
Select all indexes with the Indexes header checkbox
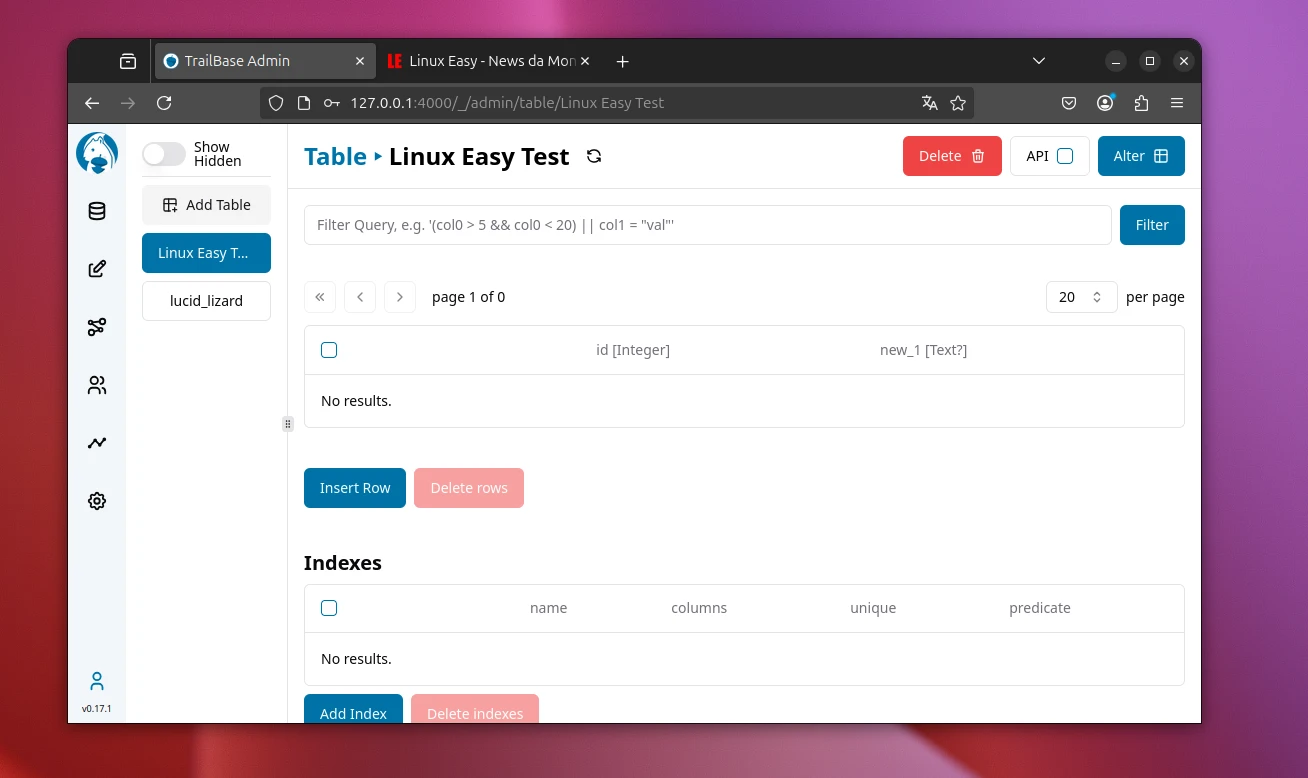(329, 607)
